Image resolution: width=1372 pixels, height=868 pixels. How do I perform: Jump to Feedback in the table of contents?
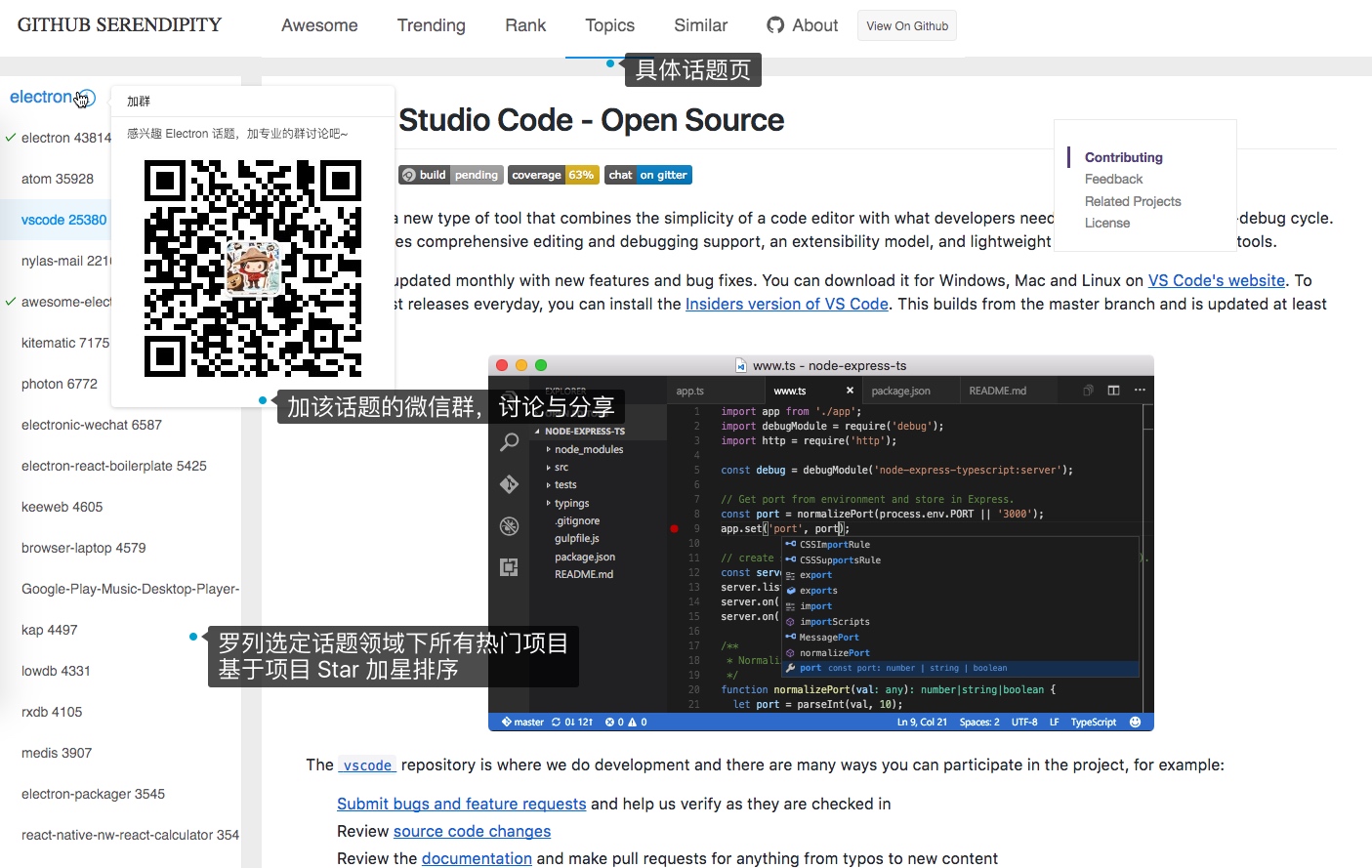pos(1113,179)
